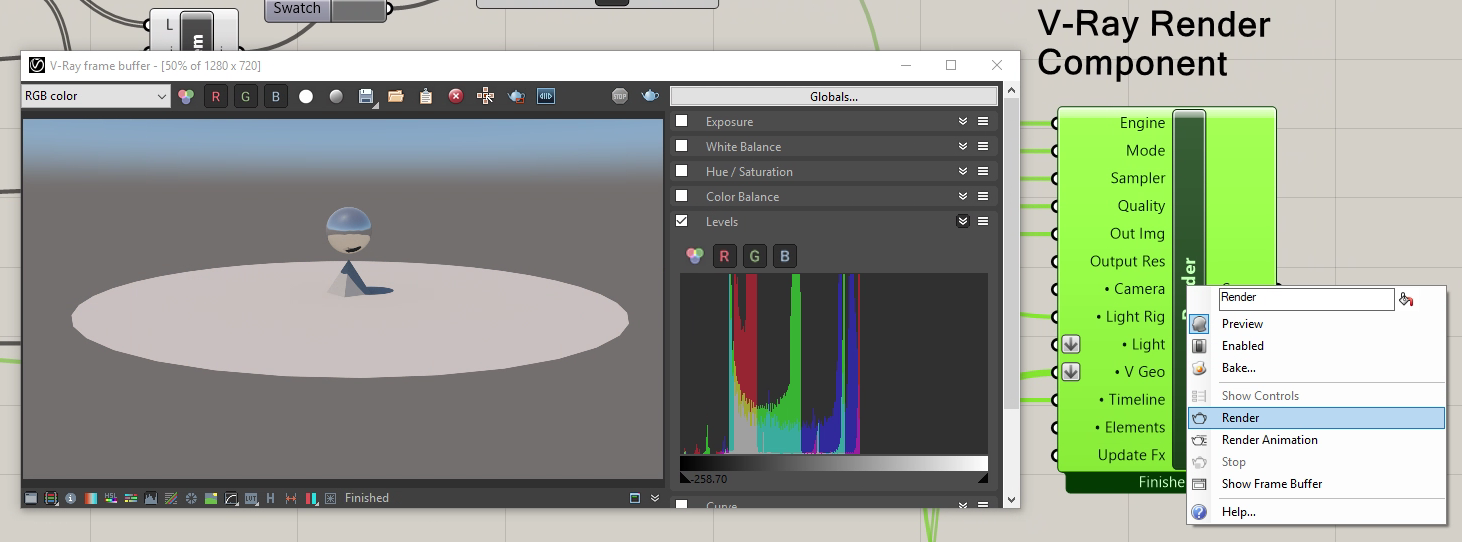1462x542 pixels.
Task: Click the HSL correction icon in the status bar
Action: click(x=111, y=498)
